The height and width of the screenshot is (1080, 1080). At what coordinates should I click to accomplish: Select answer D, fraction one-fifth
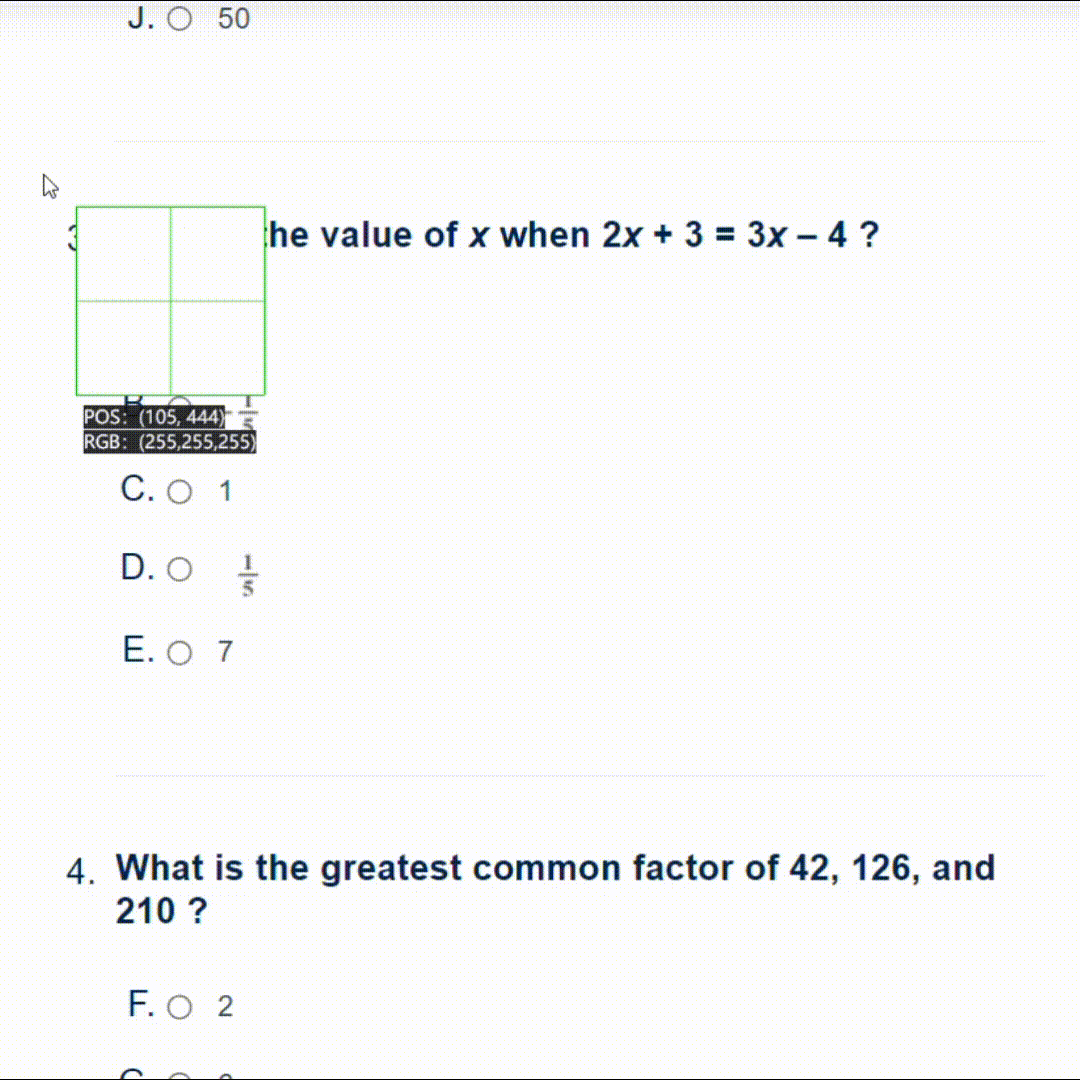point(180,569)
